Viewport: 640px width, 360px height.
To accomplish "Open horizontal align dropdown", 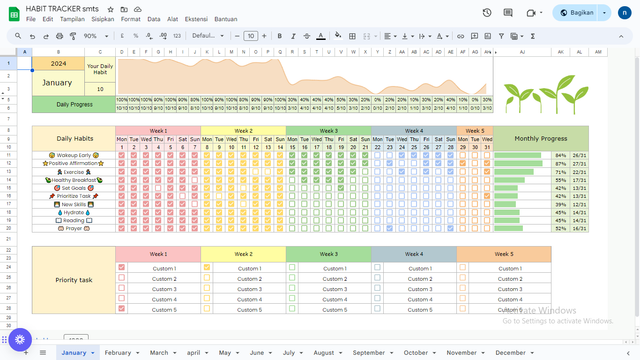I will [390, 36].
